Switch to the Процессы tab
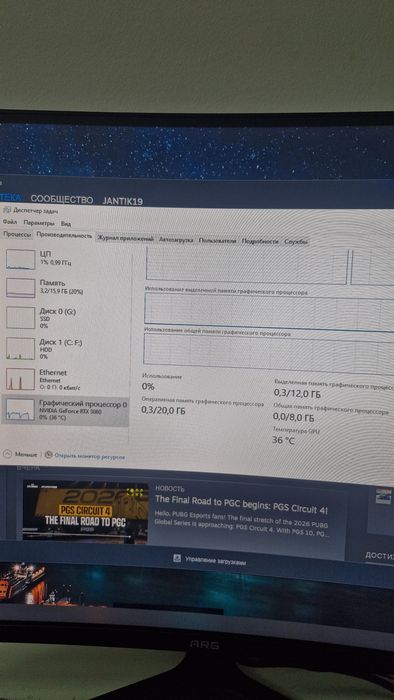 pyautogui.click(x=17, y=234)
